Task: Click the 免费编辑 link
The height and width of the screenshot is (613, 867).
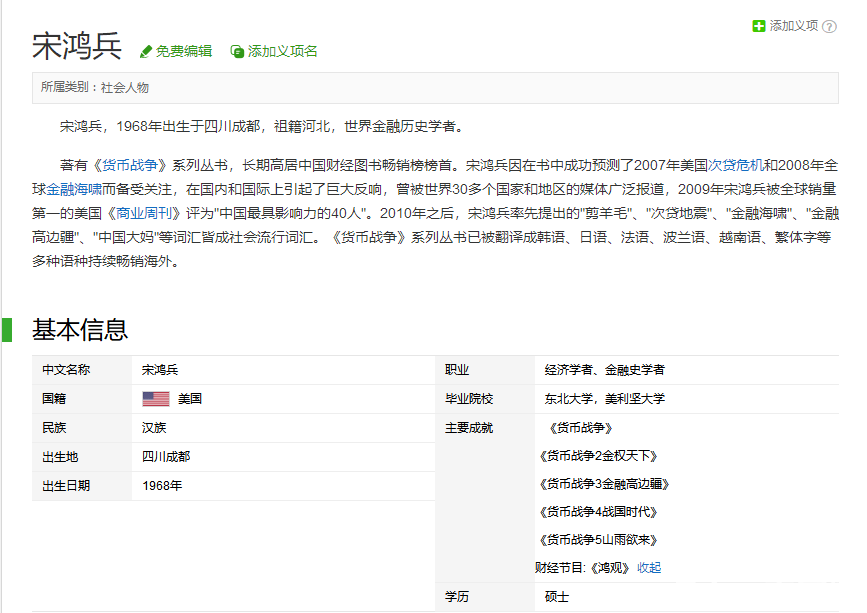Action: tap(184, 51)
